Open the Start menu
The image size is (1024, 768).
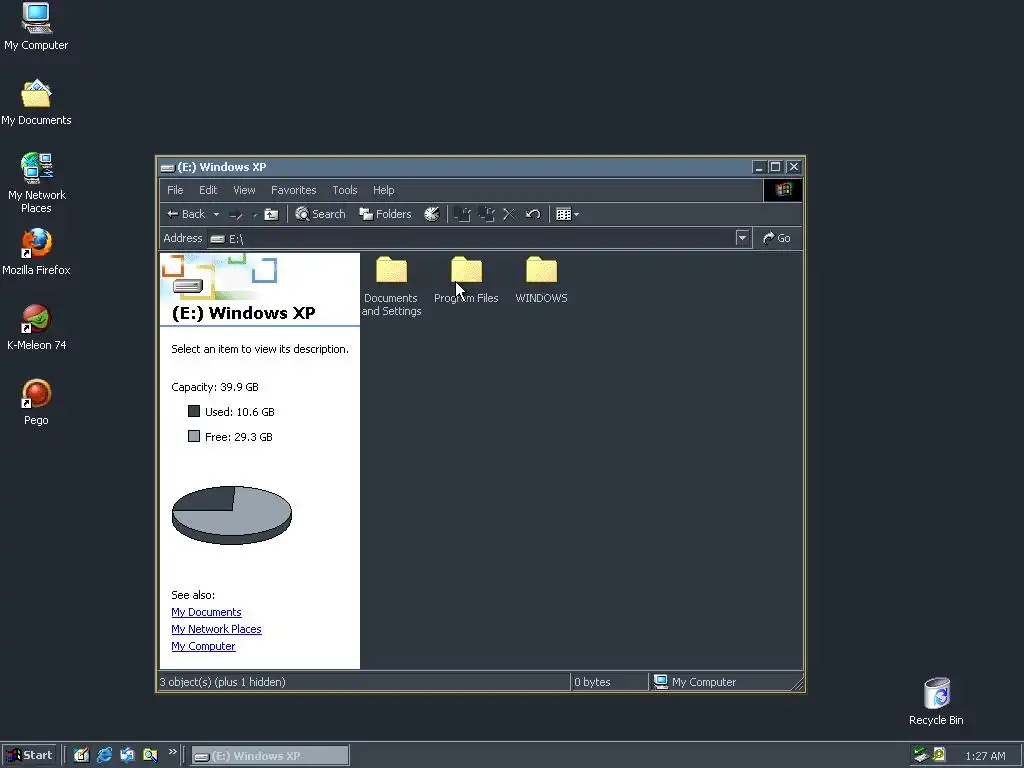tap(29, 755)
